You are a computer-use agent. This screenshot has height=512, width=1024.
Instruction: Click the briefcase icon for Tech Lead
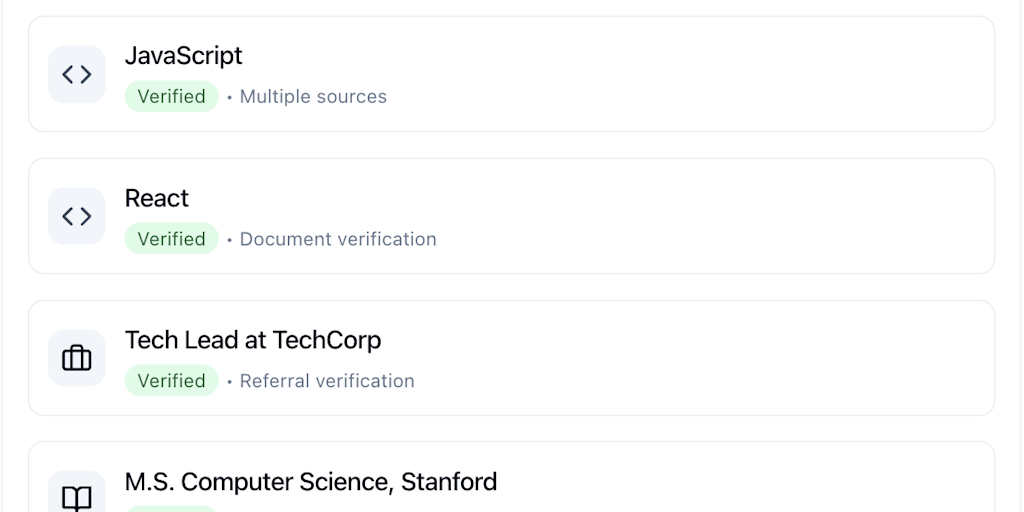pos(77,358)
